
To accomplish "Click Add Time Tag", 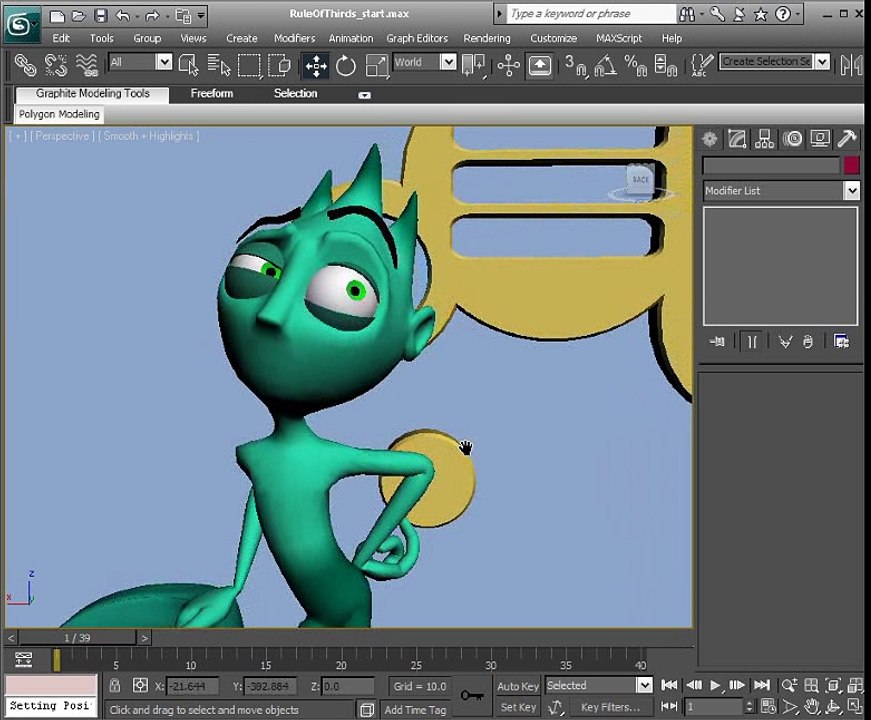I will [415, 709].
